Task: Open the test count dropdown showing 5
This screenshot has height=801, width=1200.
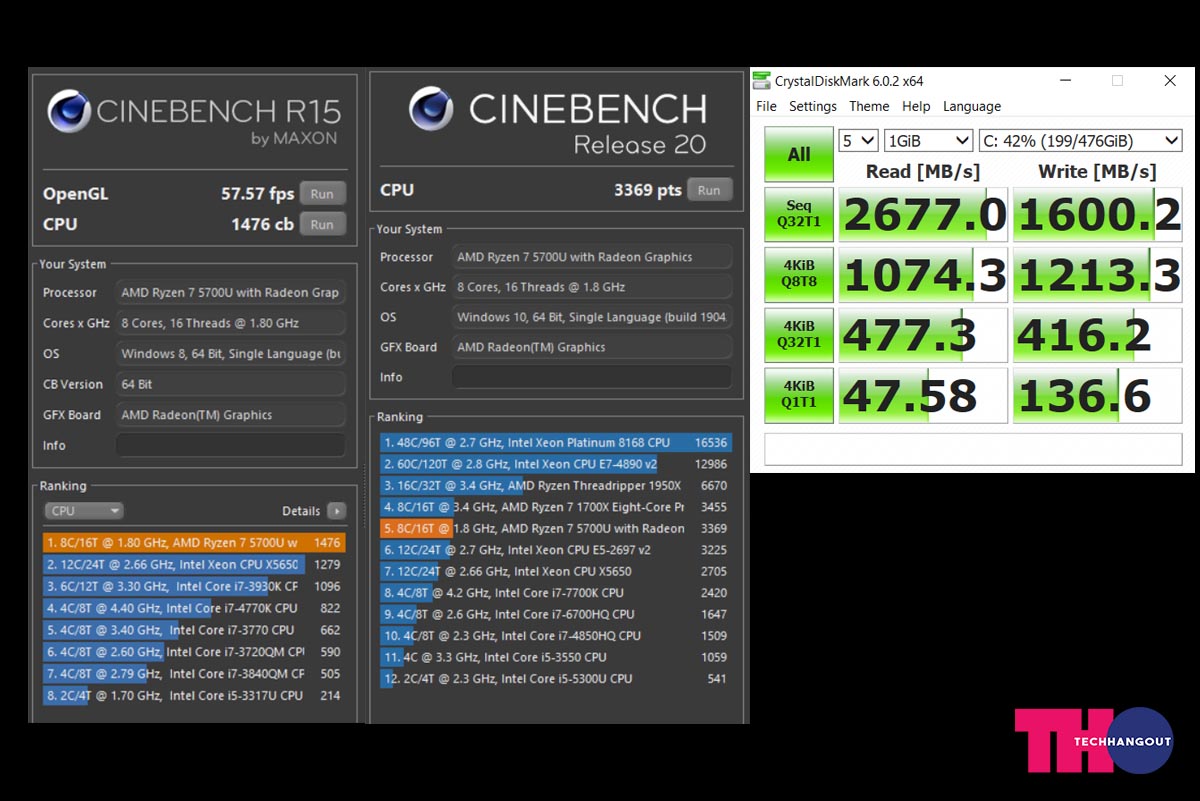Action: point(859,141)
